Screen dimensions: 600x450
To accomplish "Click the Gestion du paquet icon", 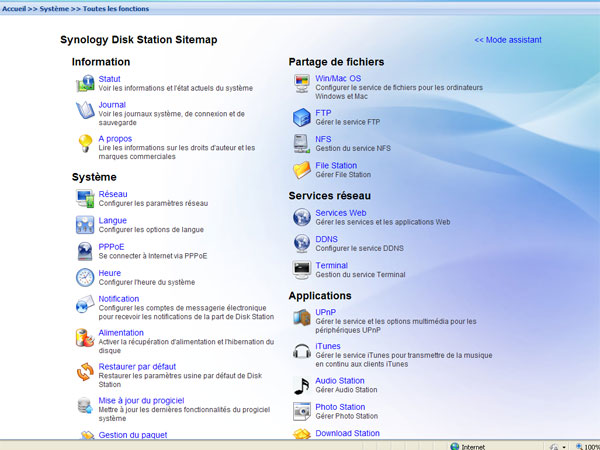I will tap(87, 435).
